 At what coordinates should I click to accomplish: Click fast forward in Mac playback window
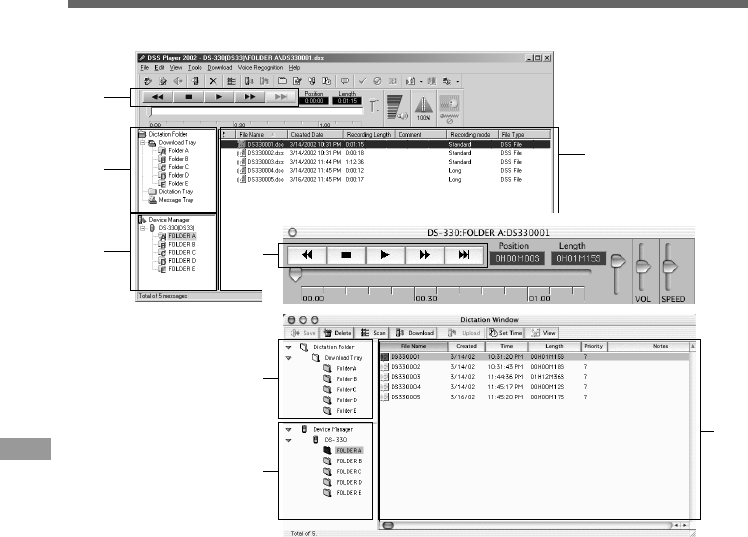point(425,255)
